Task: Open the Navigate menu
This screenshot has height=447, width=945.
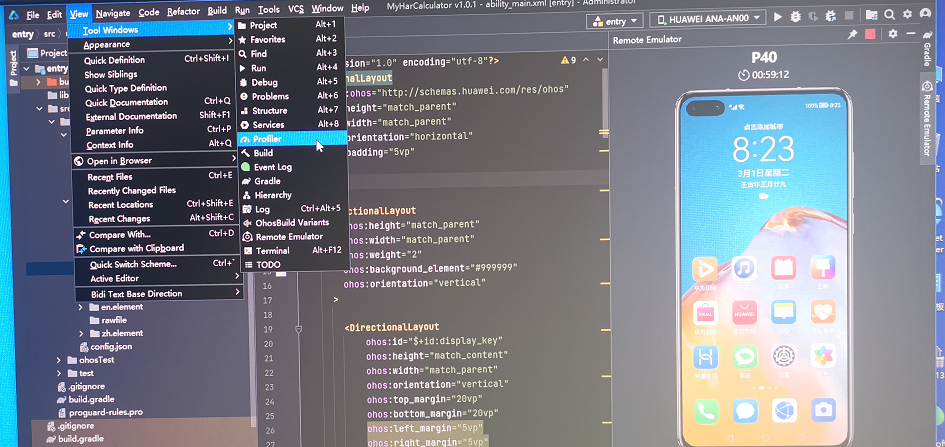Action: pos(113,13)
